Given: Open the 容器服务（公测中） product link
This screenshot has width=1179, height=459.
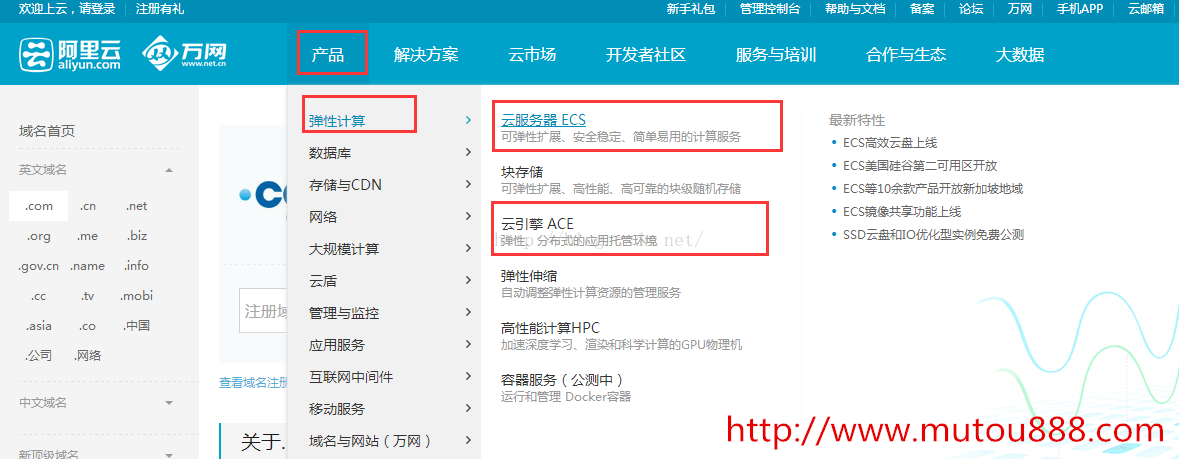Looking at the screenshot, I should click(x=562, y=379).
